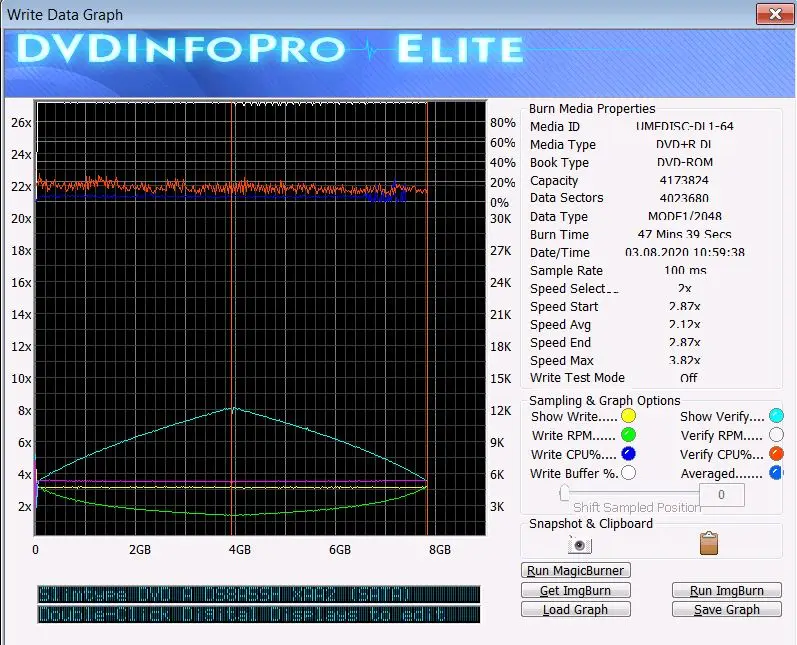Click the Media ID value UMEDISC-DL1-64
797x645 pixels.
[685, 126]
